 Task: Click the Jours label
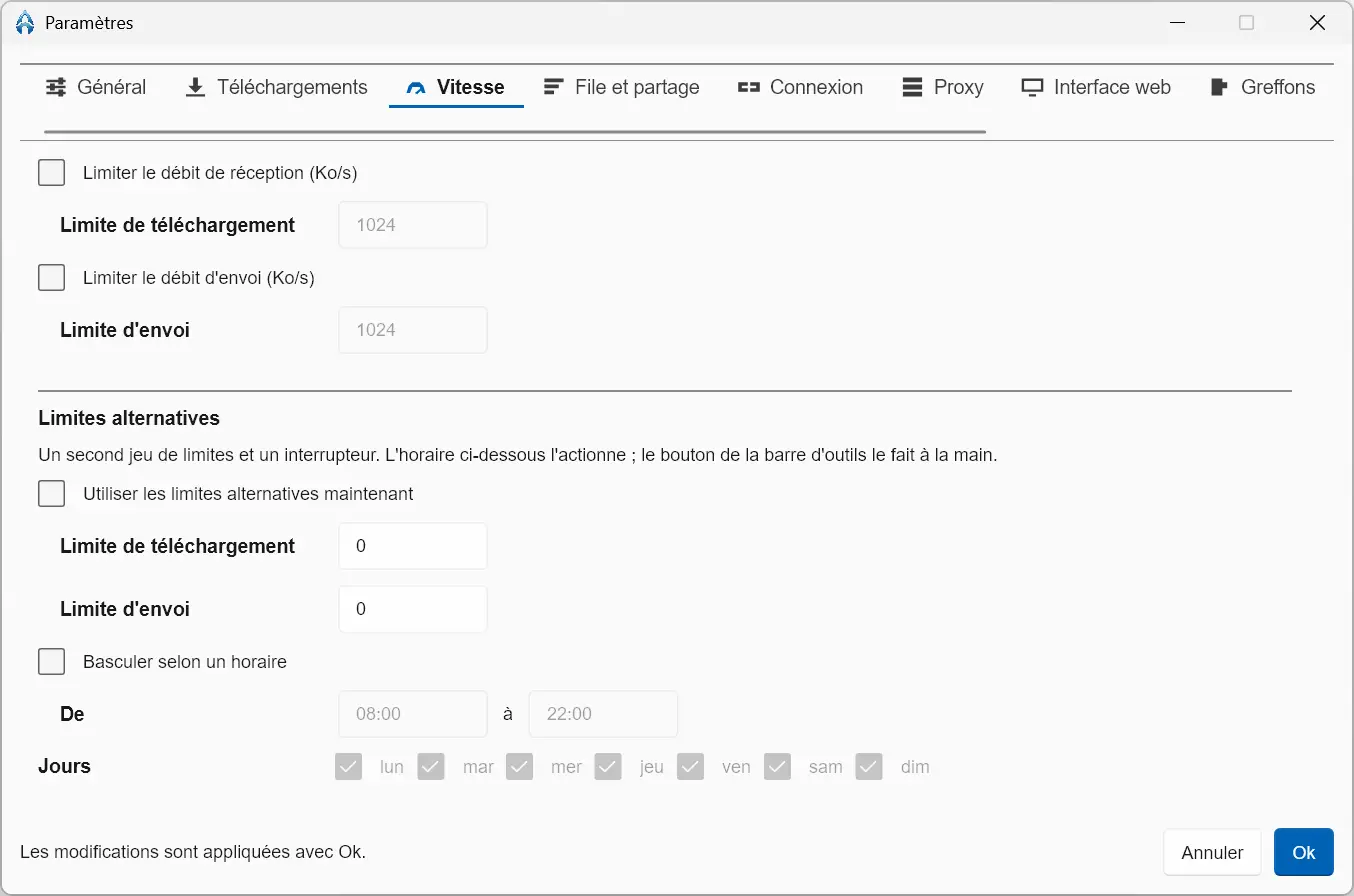click(x=64, y=766)
